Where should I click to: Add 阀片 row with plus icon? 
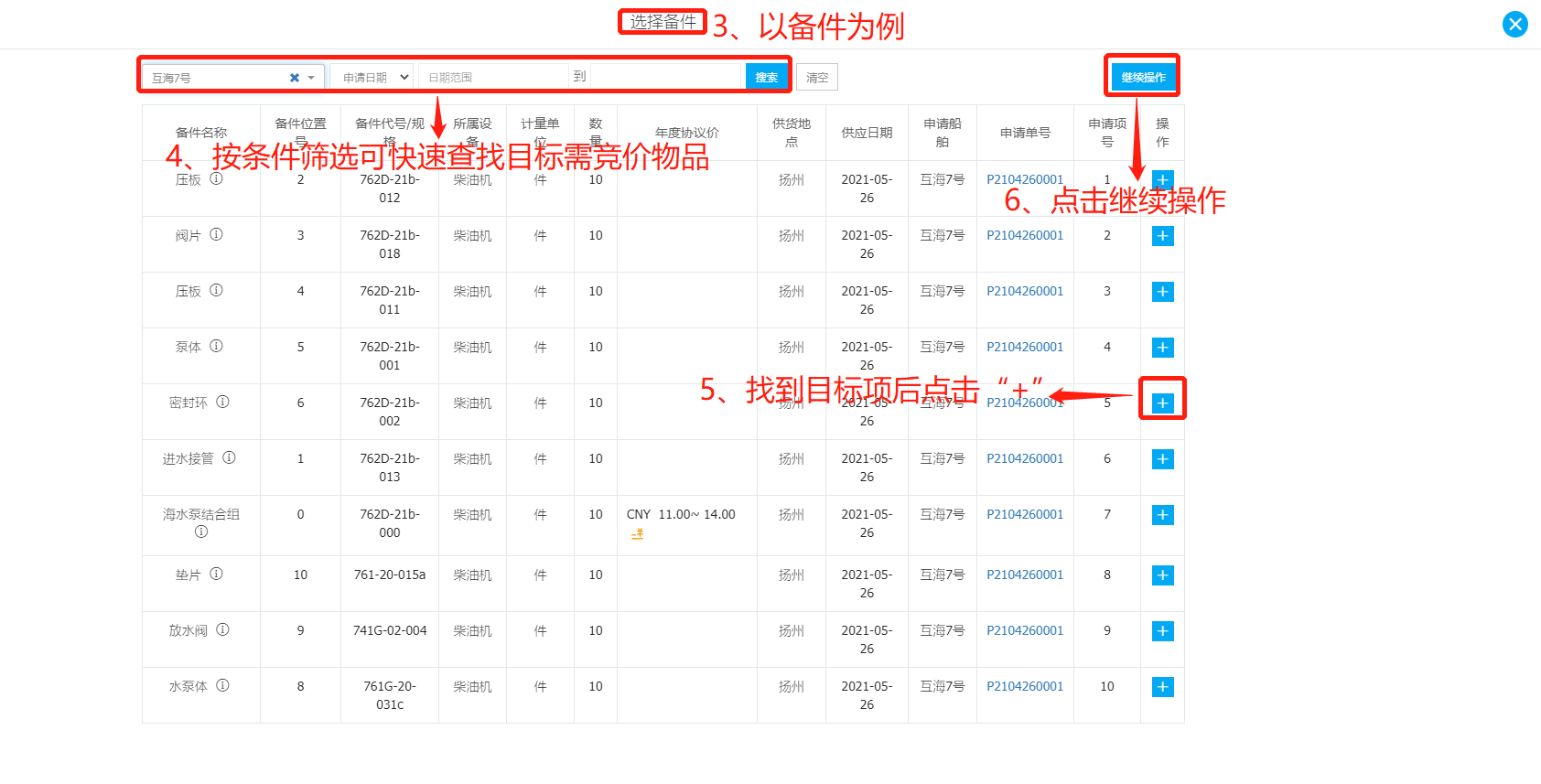pos(1162,236)
